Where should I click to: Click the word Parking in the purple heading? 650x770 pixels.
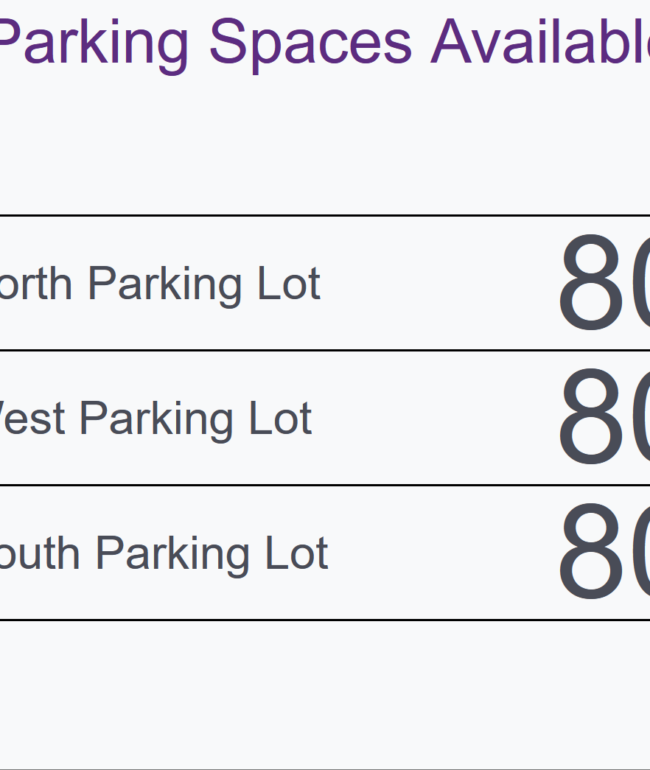click(x=93, y=44)
